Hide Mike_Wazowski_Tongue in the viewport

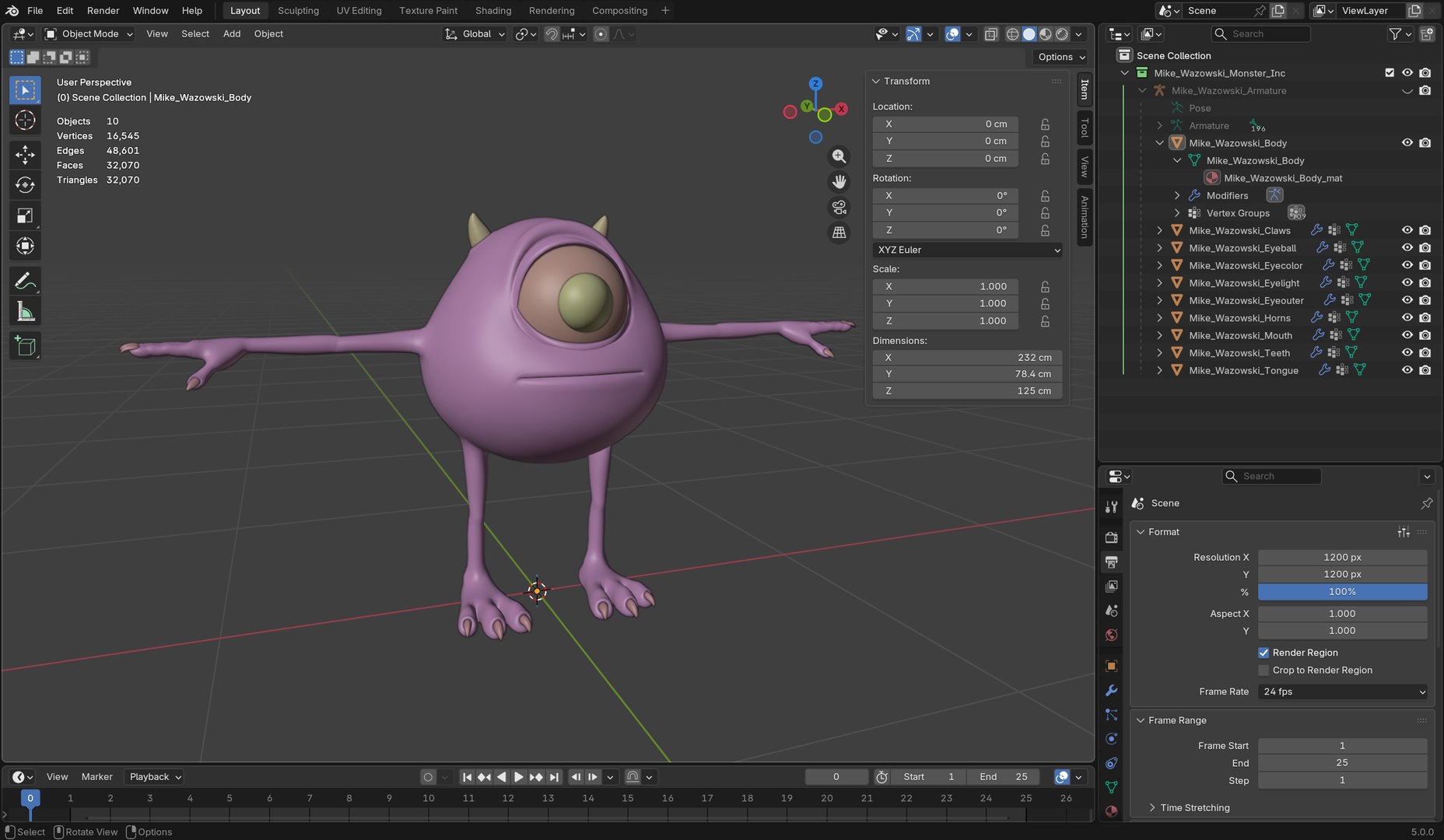1407,370
